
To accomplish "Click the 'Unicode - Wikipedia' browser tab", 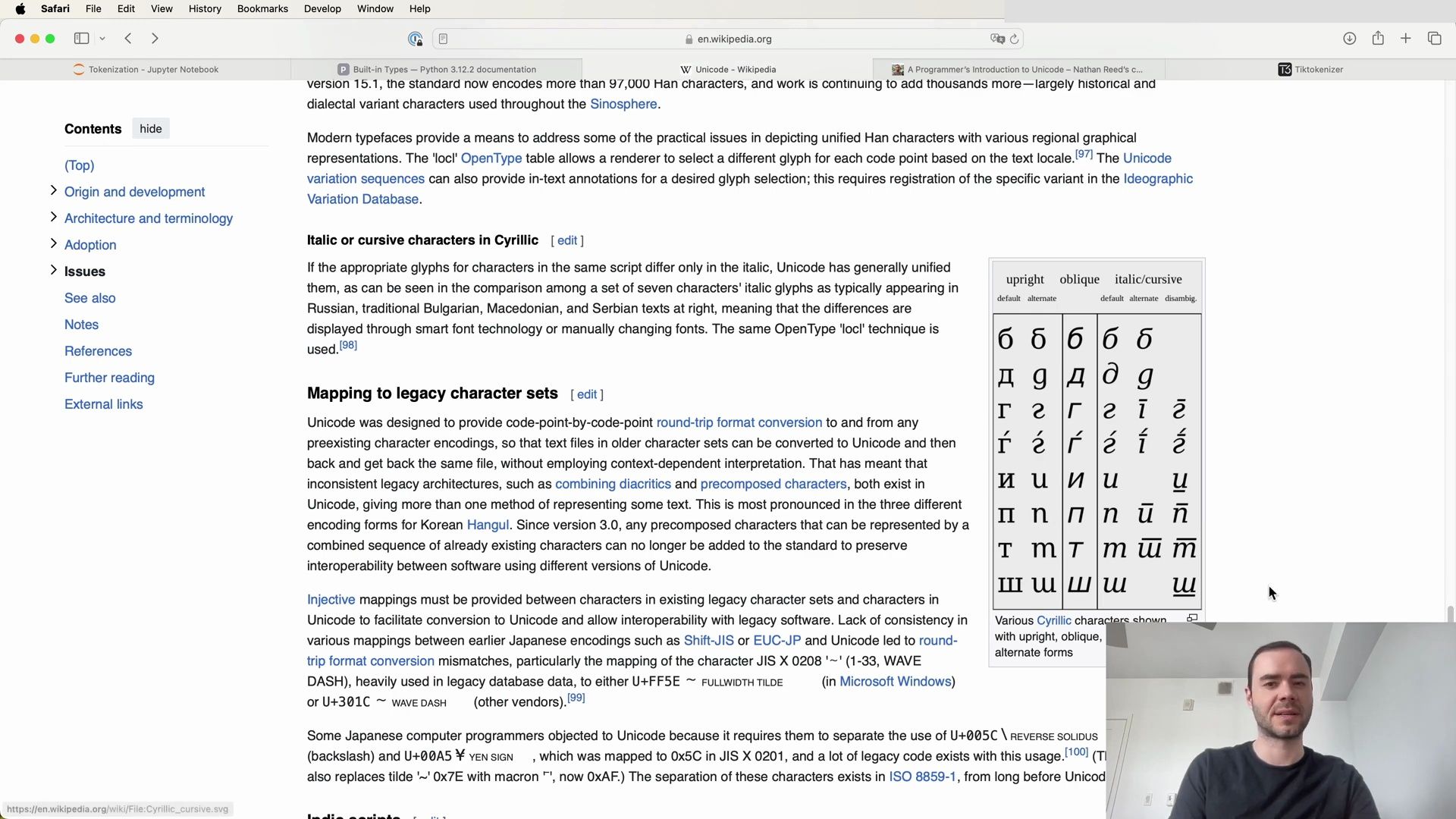I will [x=728, y=69].
